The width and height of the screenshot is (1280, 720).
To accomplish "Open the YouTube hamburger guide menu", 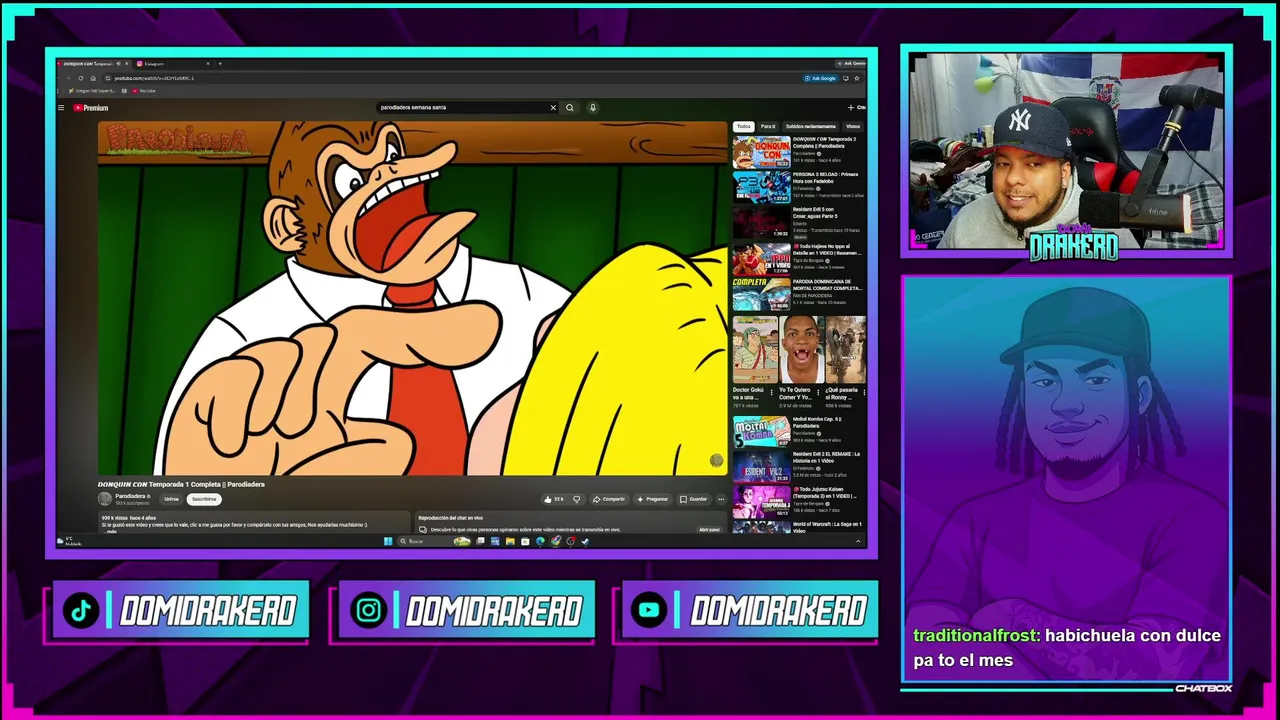I will pyautogui.click(x=61, y=108).
